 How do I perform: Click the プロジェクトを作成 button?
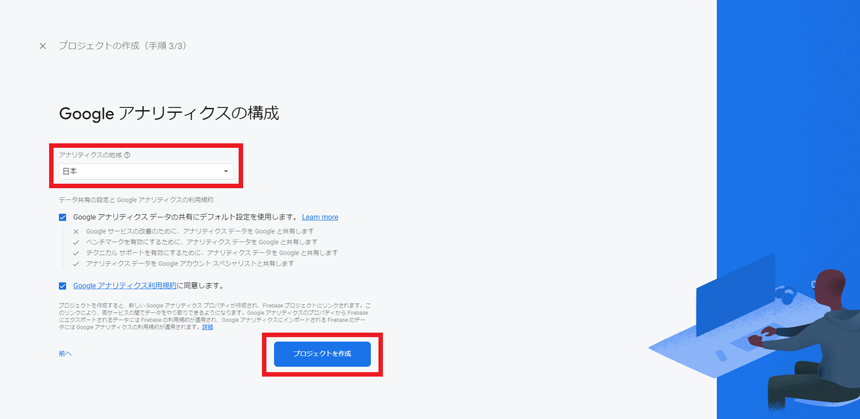pyautogui.click(x=322, y=354)
